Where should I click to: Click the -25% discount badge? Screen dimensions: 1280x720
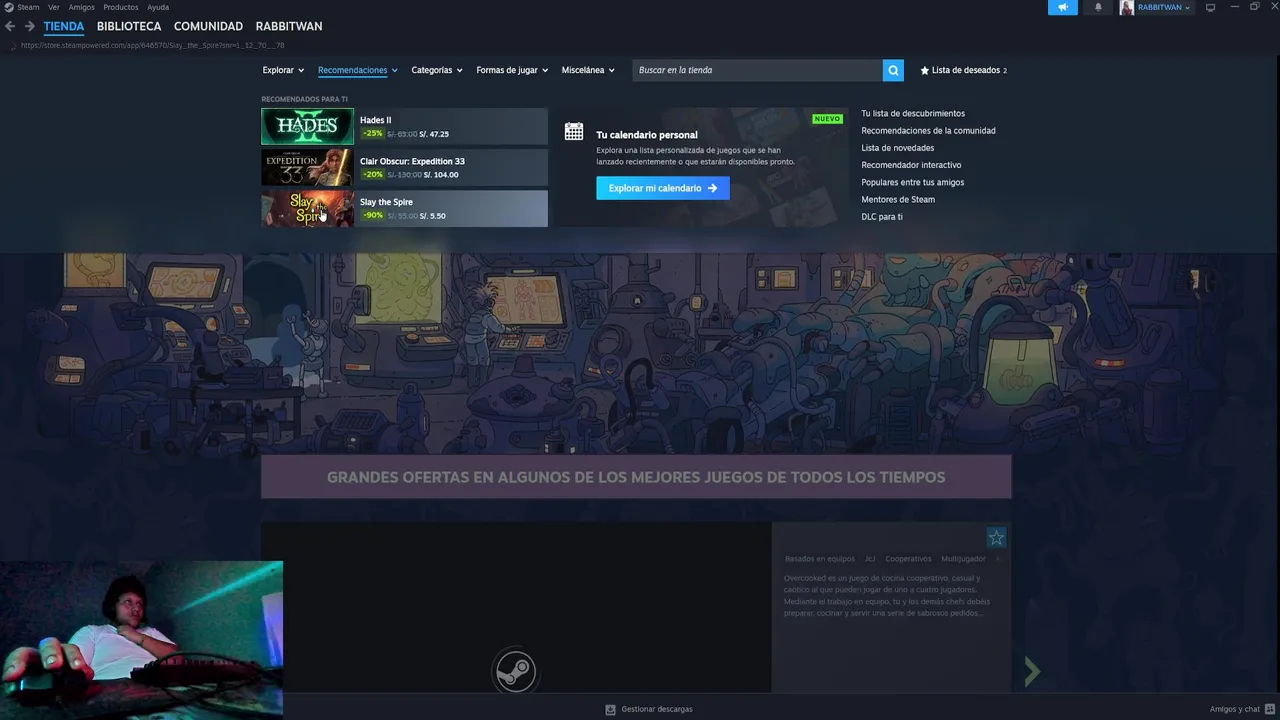373,133
